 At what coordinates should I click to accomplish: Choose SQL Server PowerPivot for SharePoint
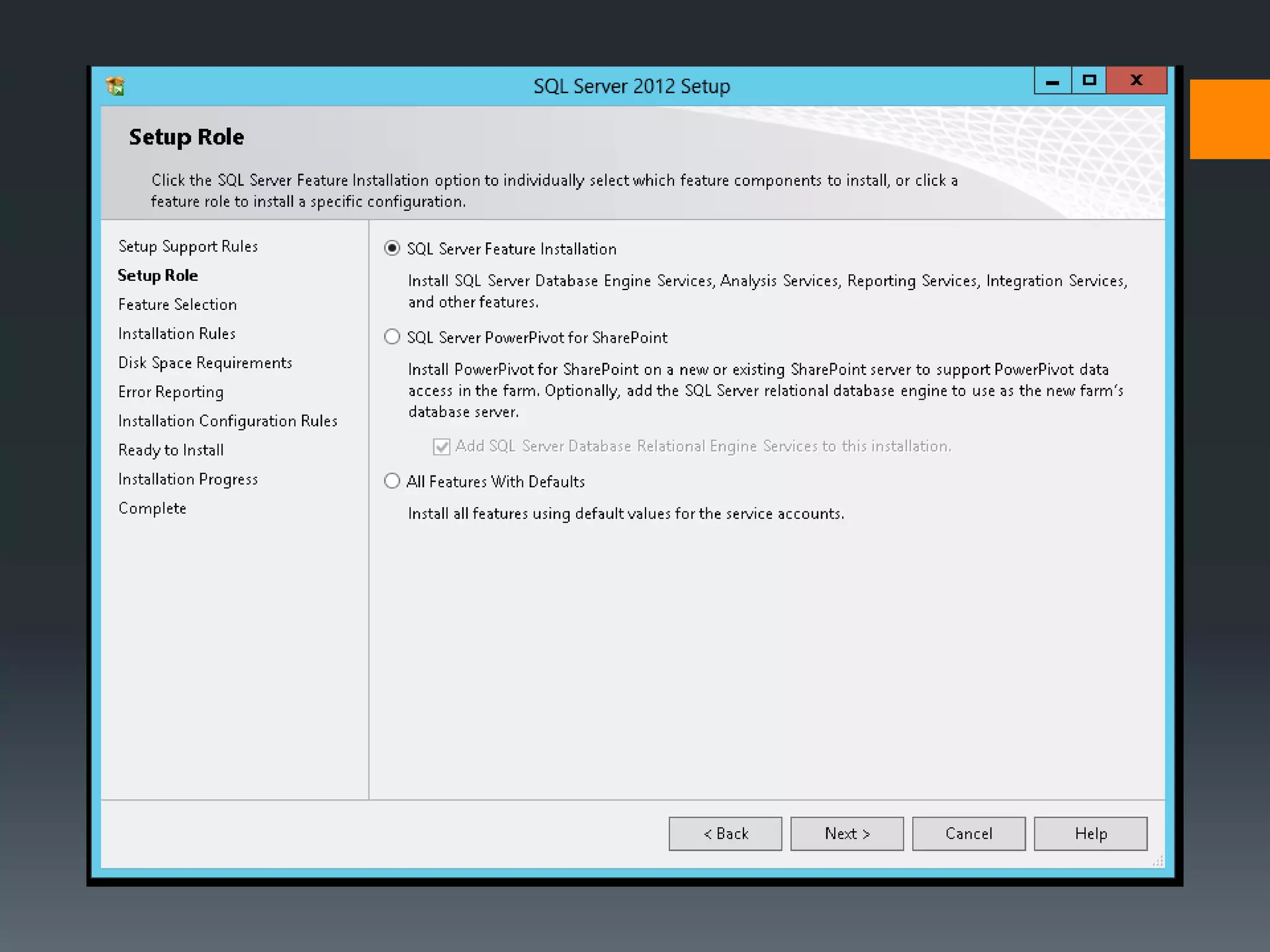click(x=392, y=337)
